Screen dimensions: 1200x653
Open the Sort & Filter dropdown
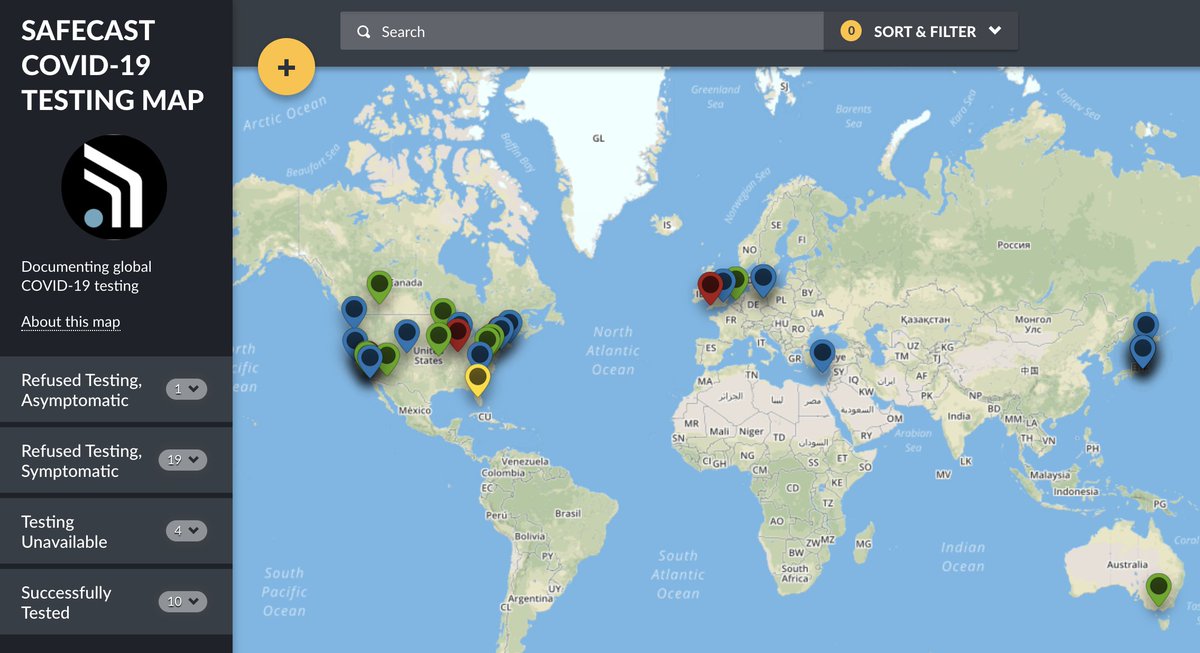[x=921, y=31]
